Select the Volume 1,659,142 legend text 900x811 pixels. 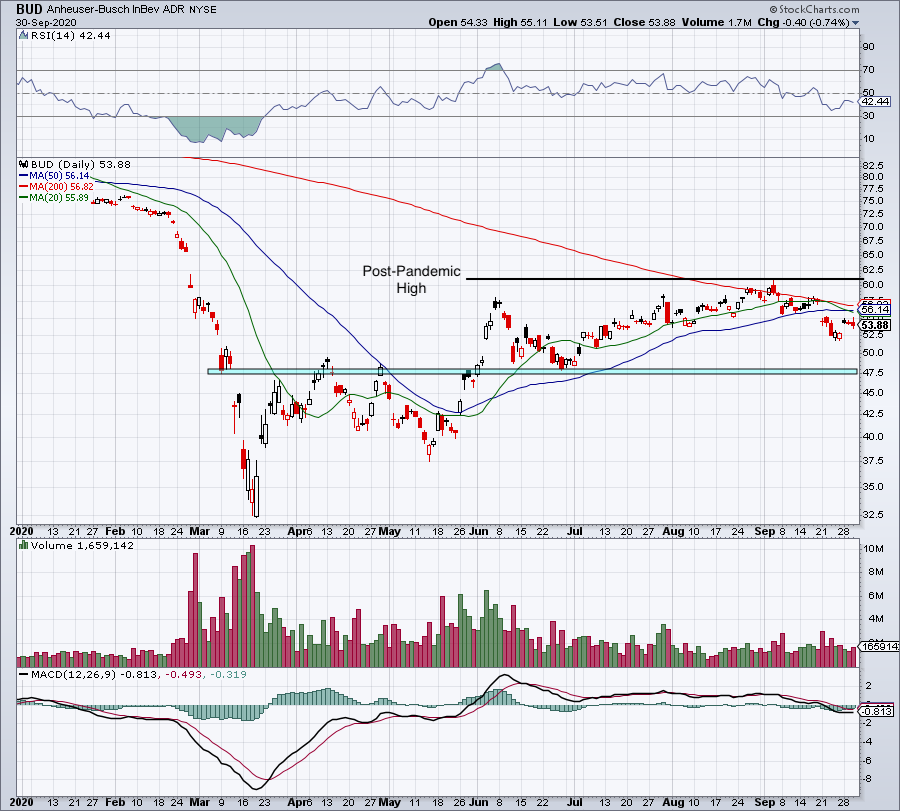click(82, 545)
